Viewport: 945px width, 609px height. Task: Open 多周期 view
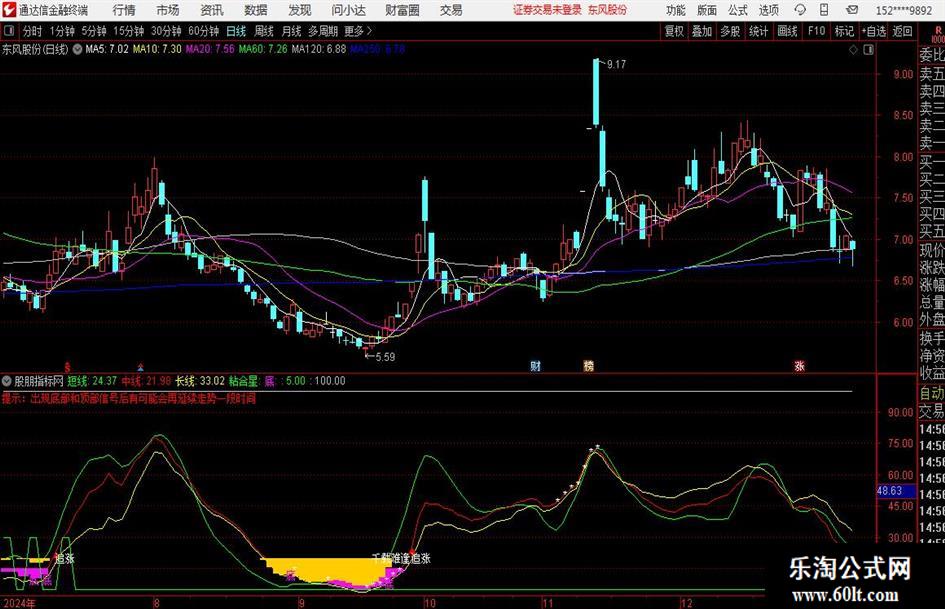point(323,31)
